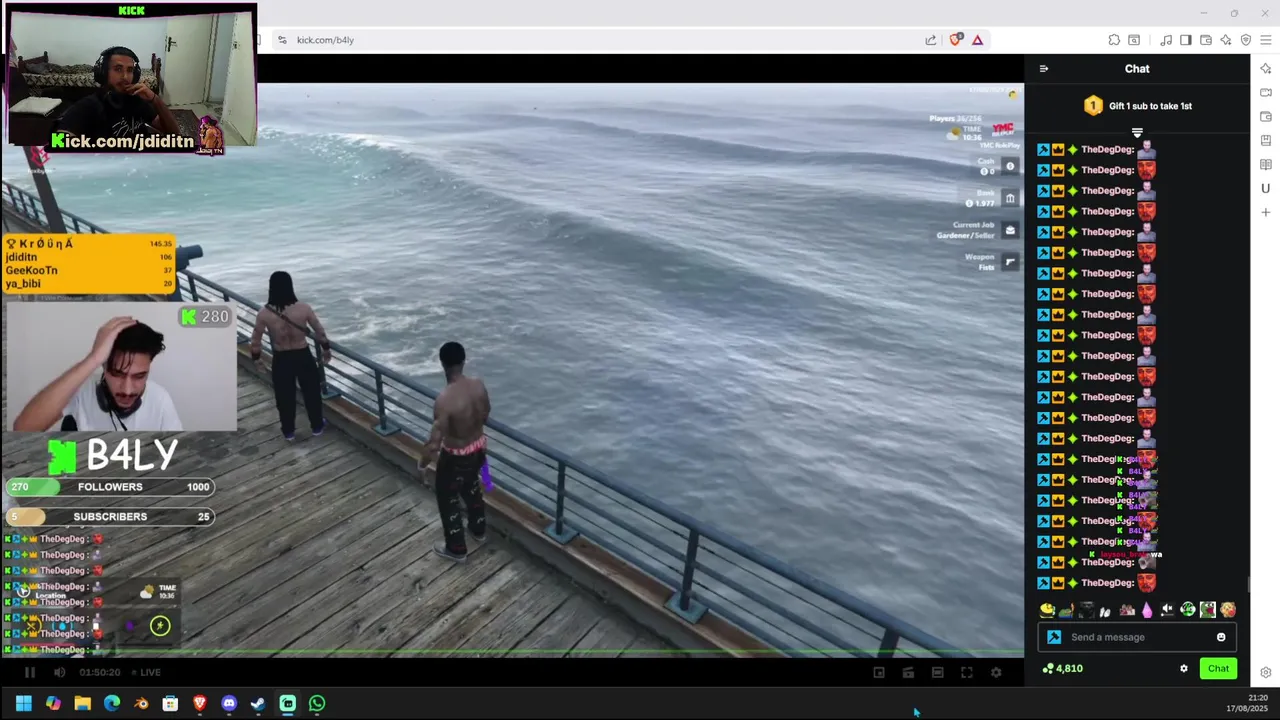Screen dimensions: 1280x720
Task: Expand the gift leaderboard handle
Action: pyautogui.click(x=1137, y=132)
